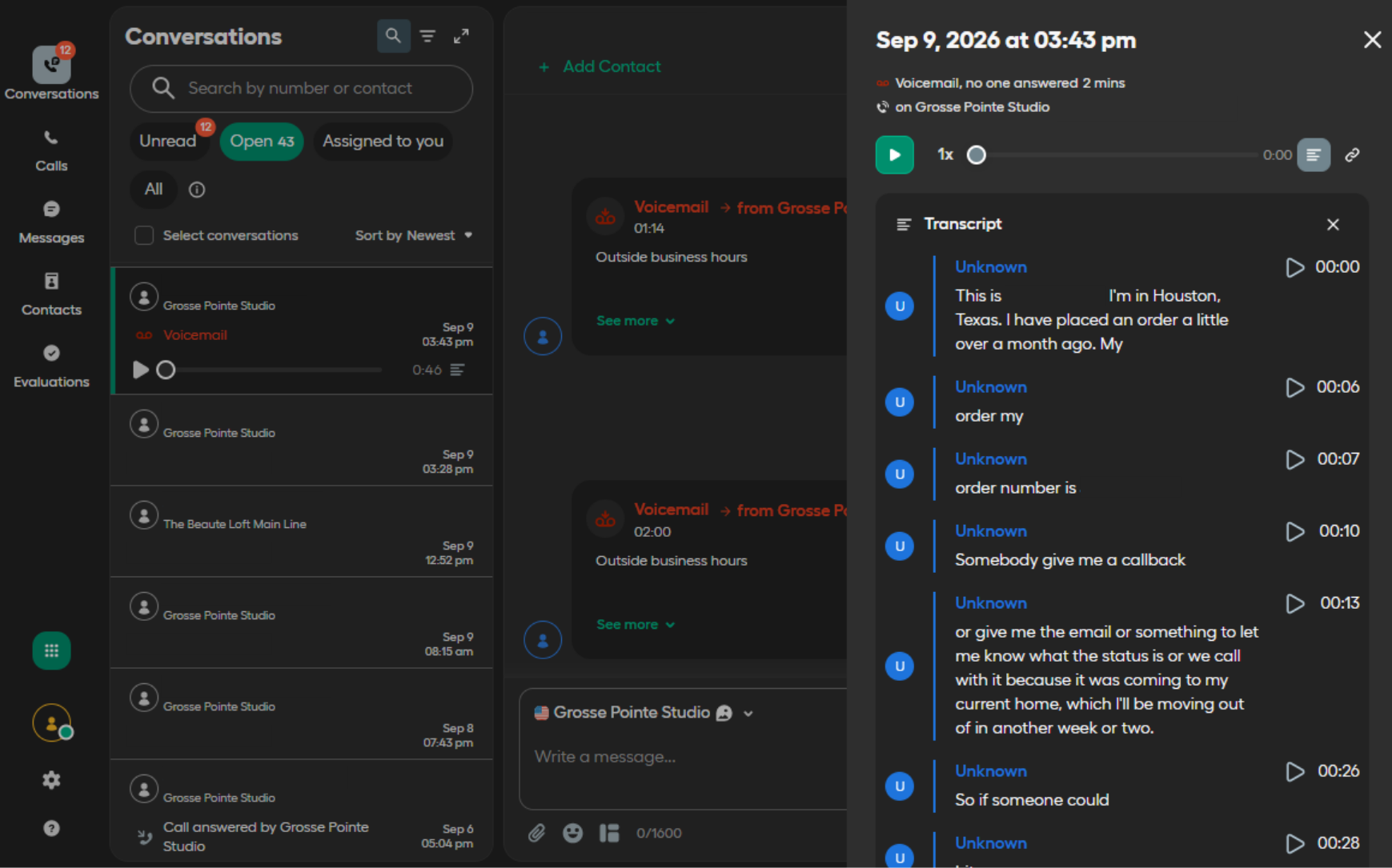
Task: Play the voicemail with the green play button
Action: click(x=894, y=155)
